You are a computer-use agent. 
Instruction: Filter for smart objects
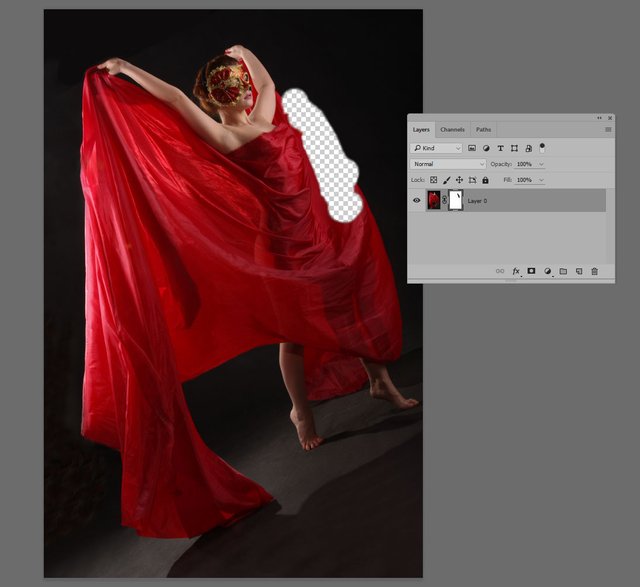click(x=528, y=148)
